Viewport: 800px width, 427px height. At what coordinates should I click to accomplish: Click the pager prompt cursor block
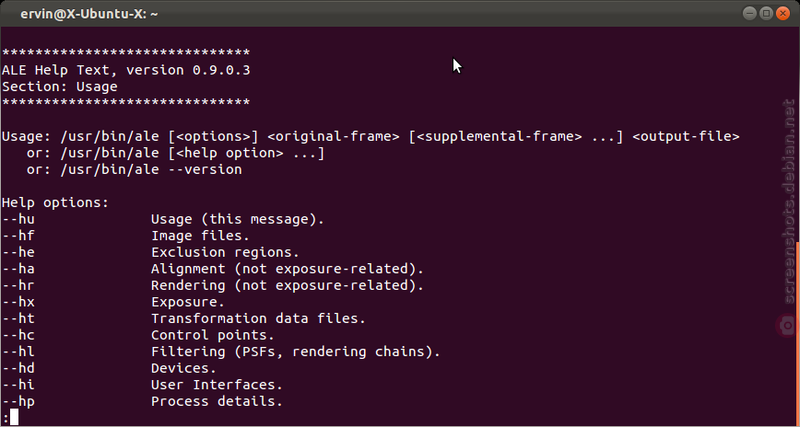[x=14, y=417]
